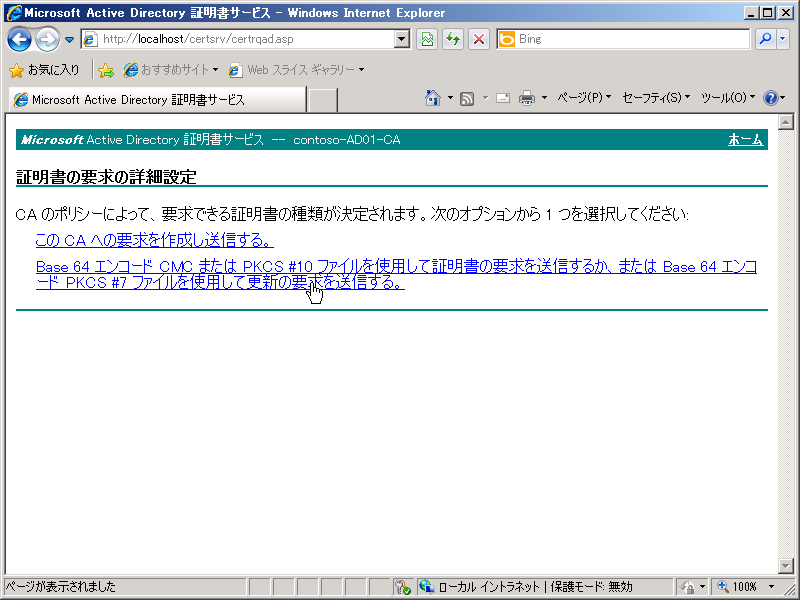Click the blue Help question mark icon
Image resolution: width=800 pixels, height=600 pixels.
coord(770,97)
